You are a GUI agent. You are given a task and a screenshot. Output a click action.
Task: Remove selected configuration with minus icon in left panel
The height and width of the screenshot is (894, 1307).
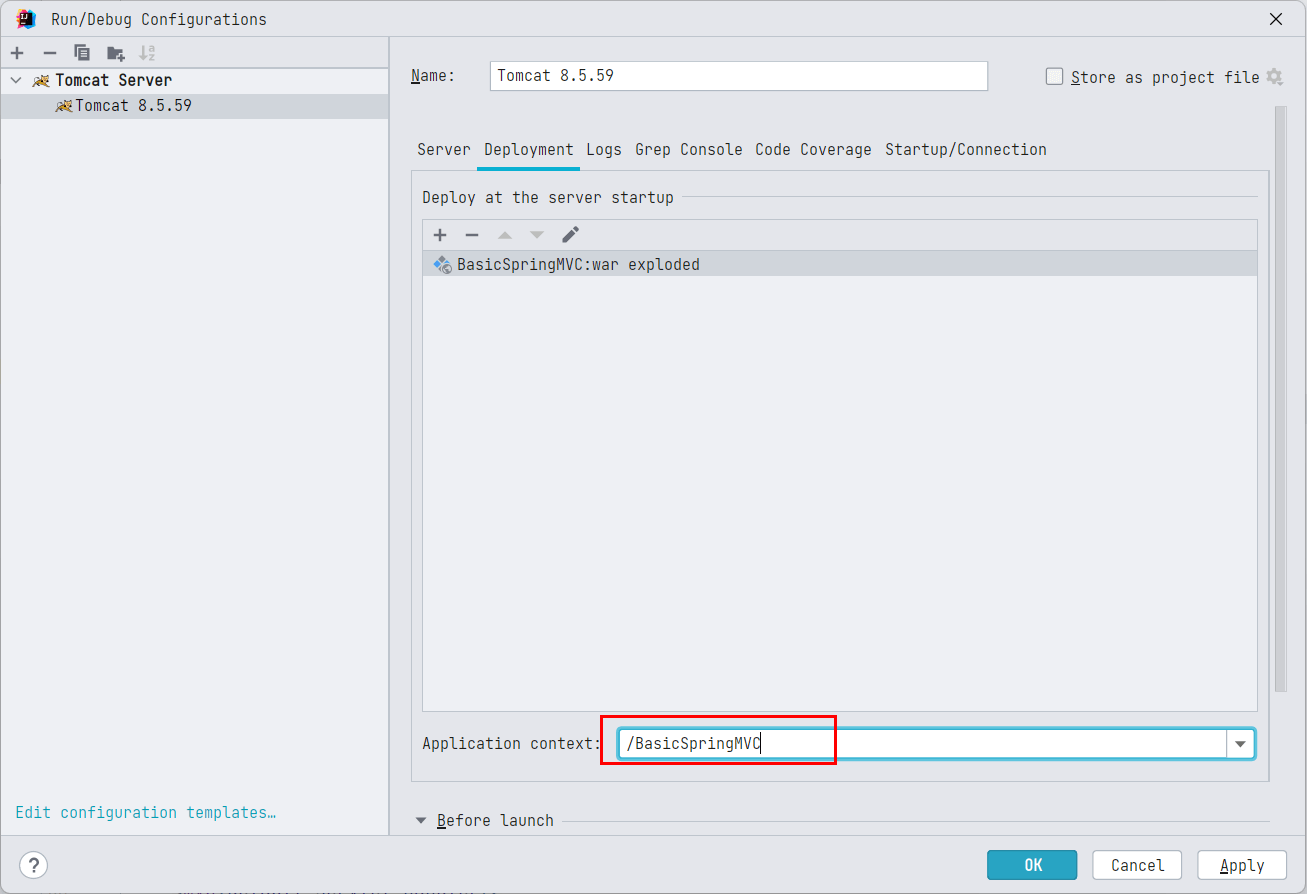point(50,53)
